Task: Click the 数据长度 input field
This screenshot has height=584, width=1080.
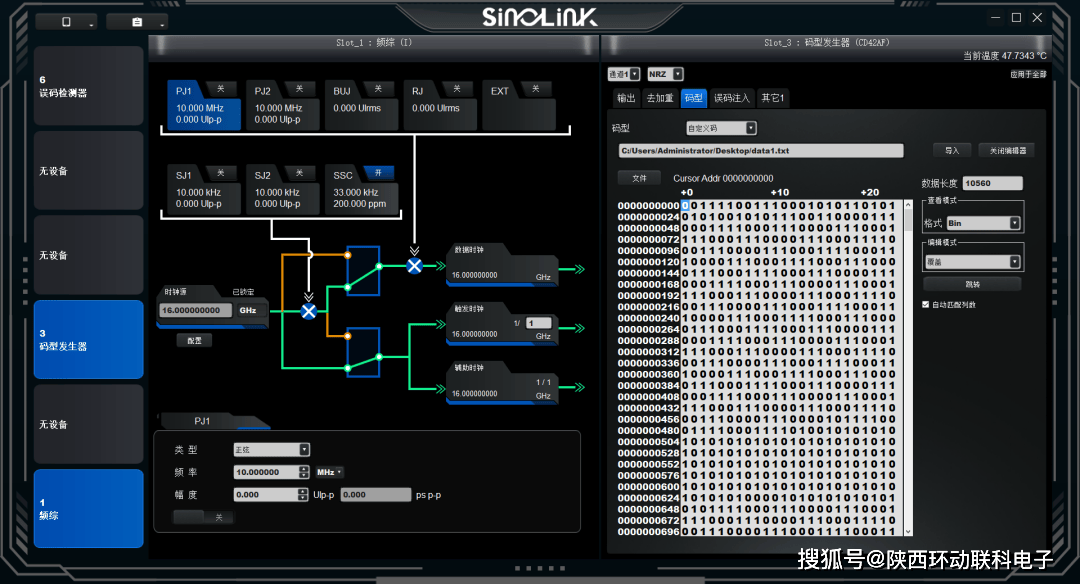Action: [x=992, y=183]
